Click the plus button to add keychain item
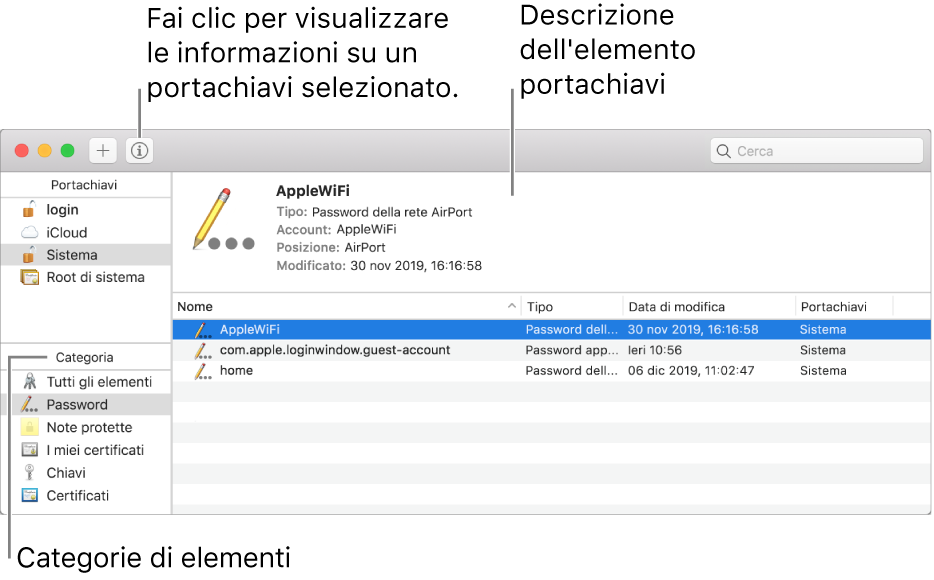 (x=102, y=151)
